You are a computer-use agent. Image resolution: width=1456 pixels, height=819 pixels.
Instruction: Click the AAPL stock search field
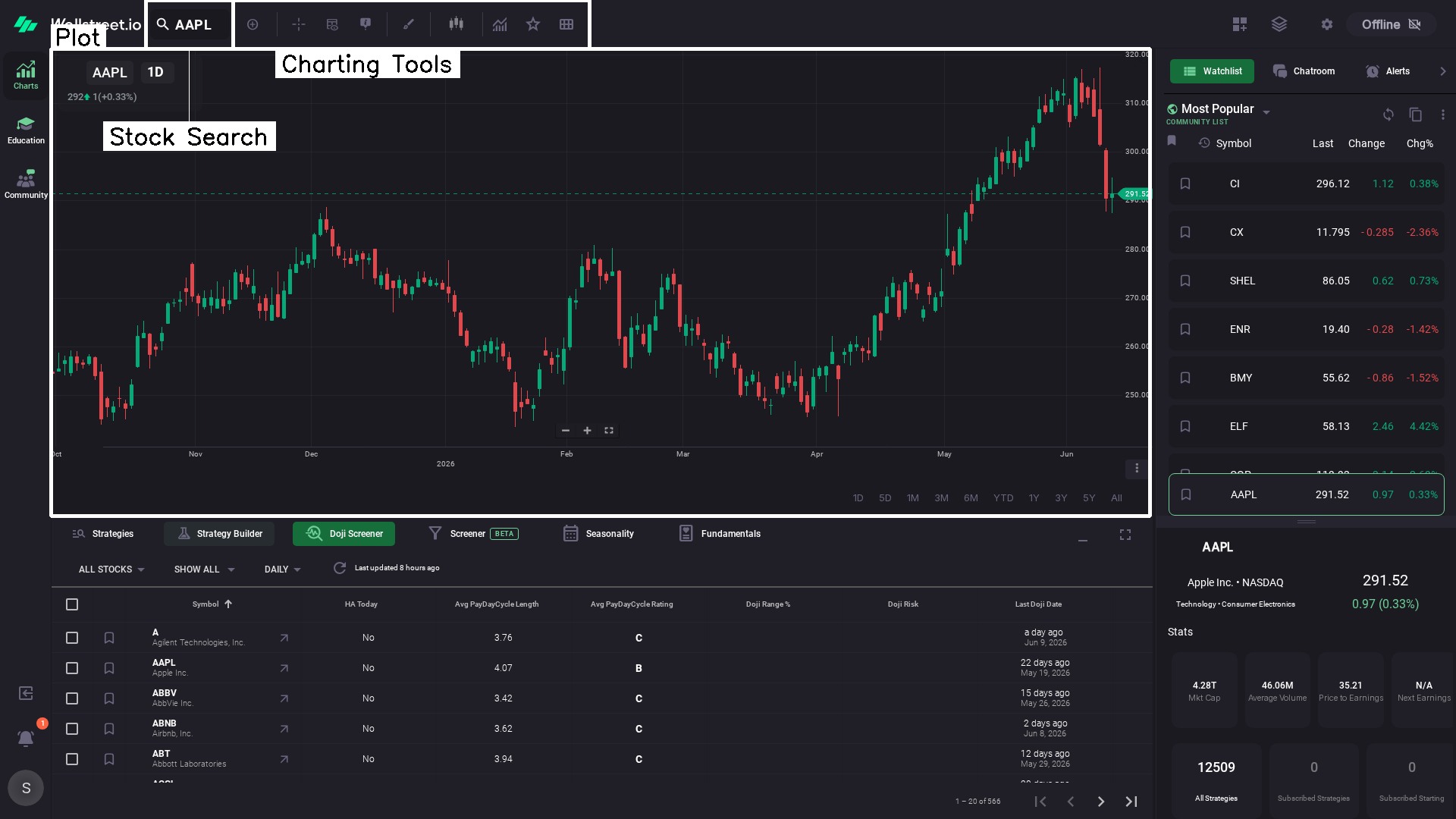coord(190,24)
